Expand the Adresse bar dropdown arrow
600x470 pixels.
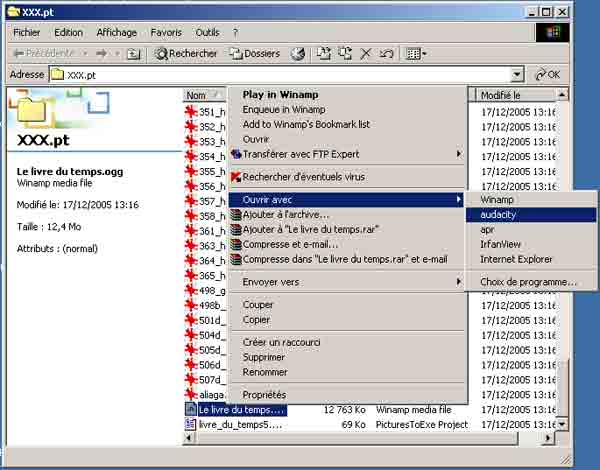coord(517,75)
